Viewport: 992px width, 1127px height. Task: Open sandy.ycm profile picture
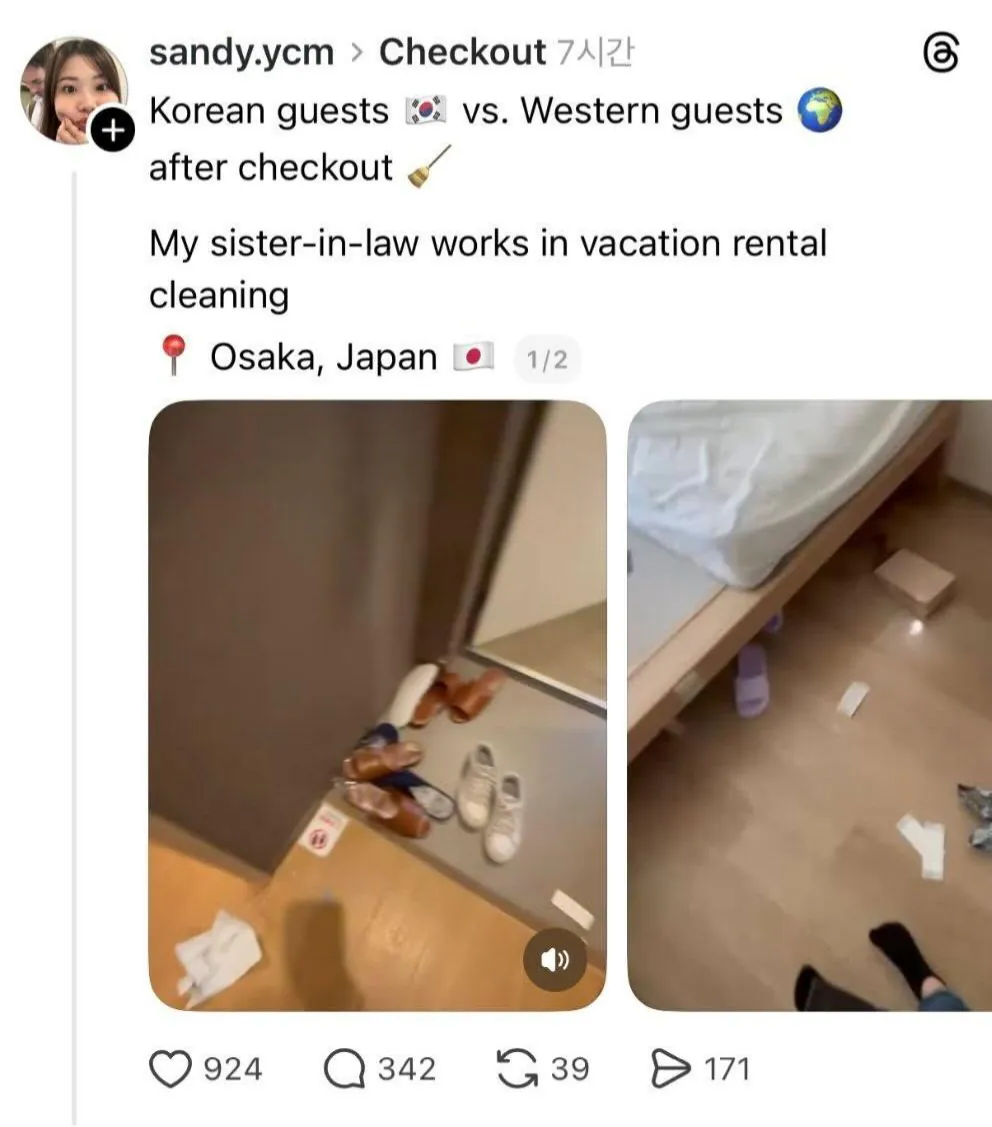point(74,91)
